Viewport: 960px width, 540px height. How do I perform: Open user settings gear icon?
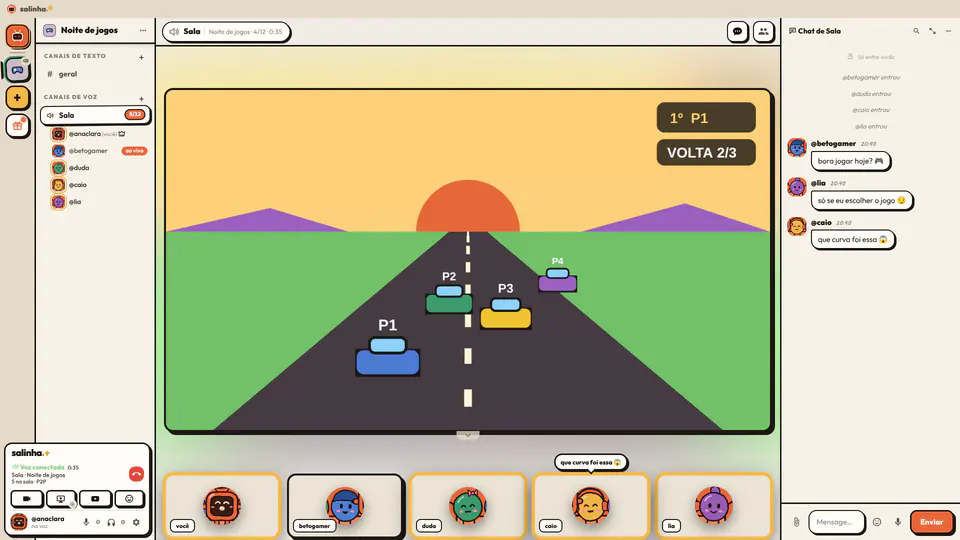(x=137, y=522)
